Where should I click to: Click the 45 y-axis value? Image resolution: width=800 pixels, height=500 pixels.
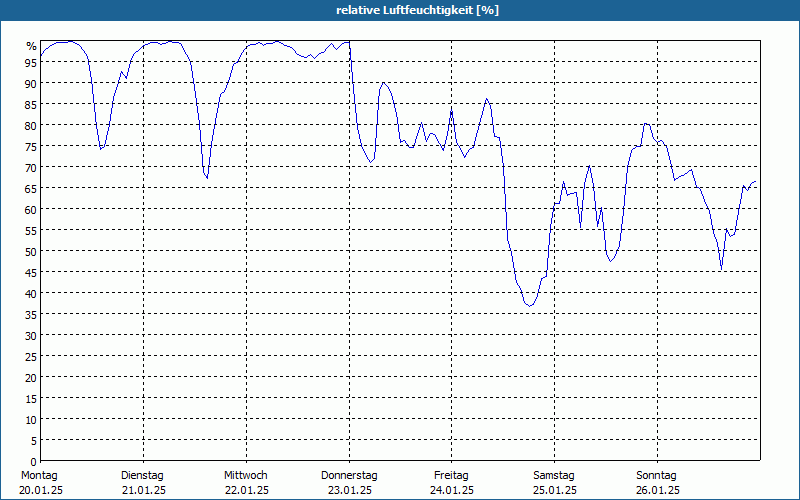tap(32, 272)
